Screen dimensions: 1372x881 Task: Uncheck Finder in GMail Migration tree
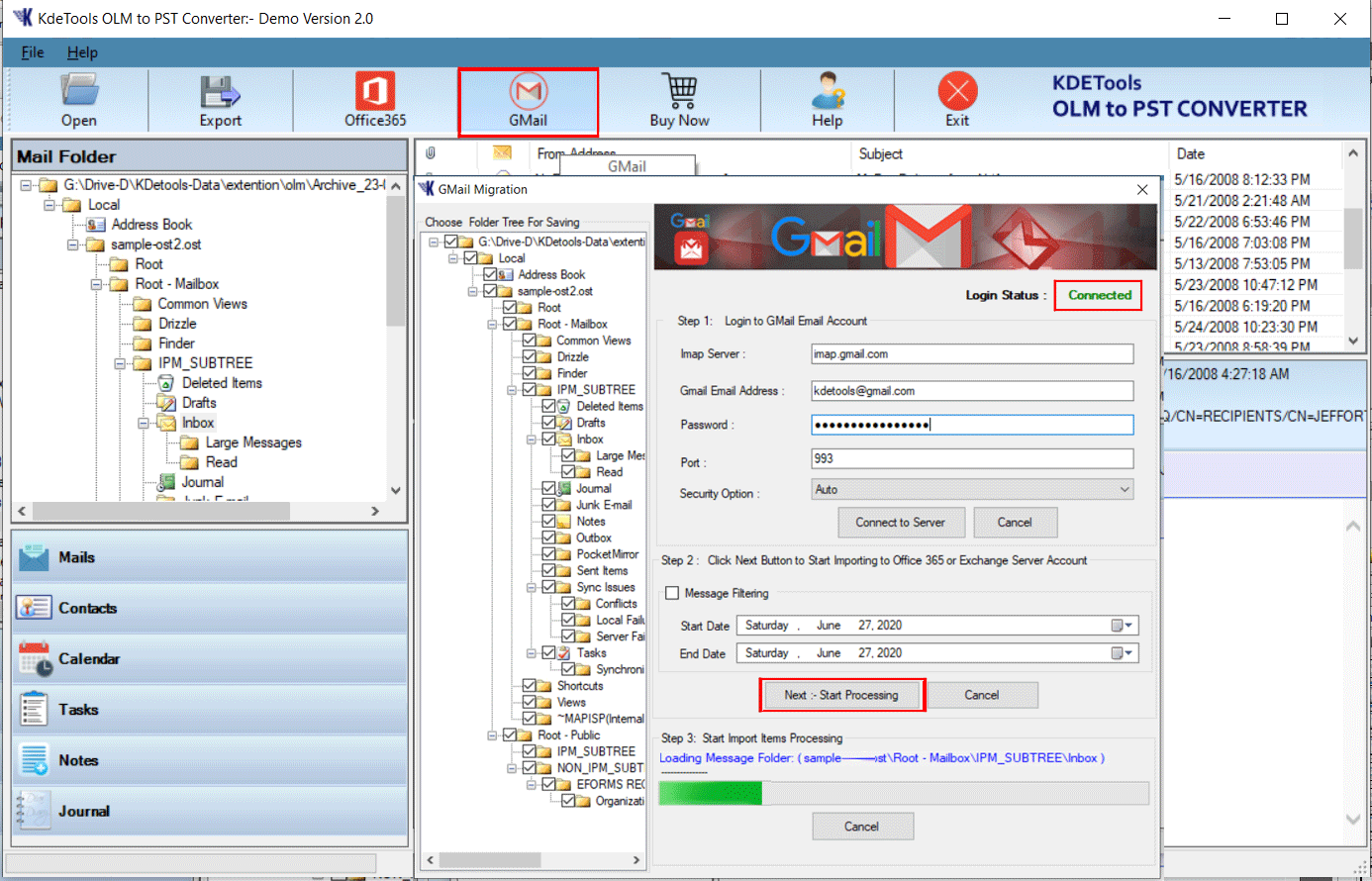(530, 373)
